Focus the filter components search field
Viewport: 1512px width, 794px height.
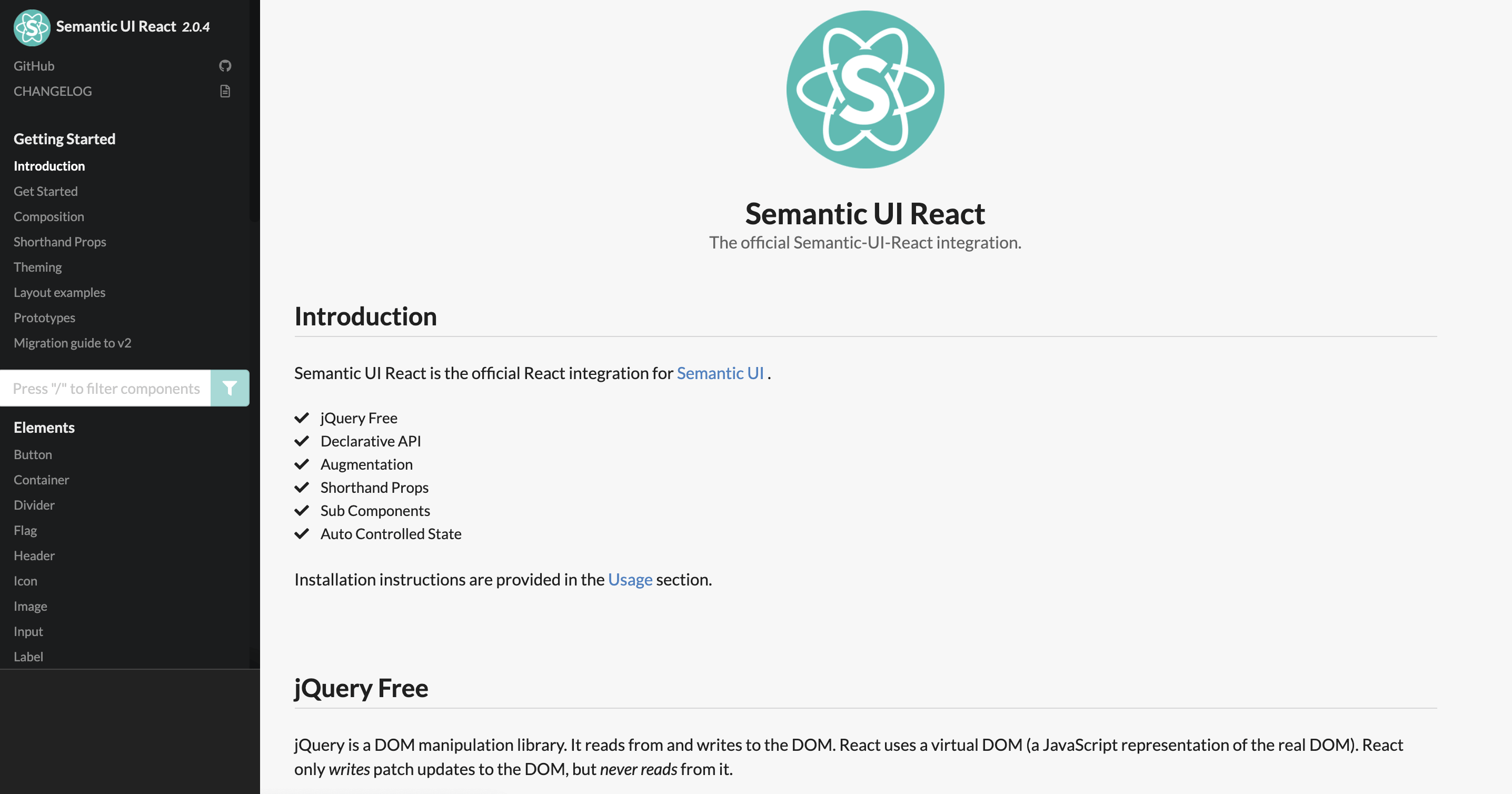click(x=106, y=388)
